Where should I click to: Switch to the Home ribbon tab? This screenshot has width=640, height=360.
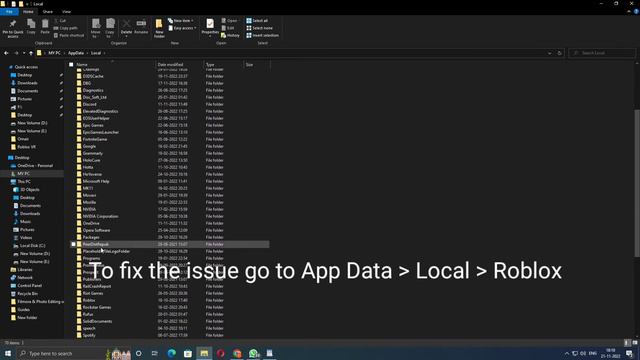[28, 12]
